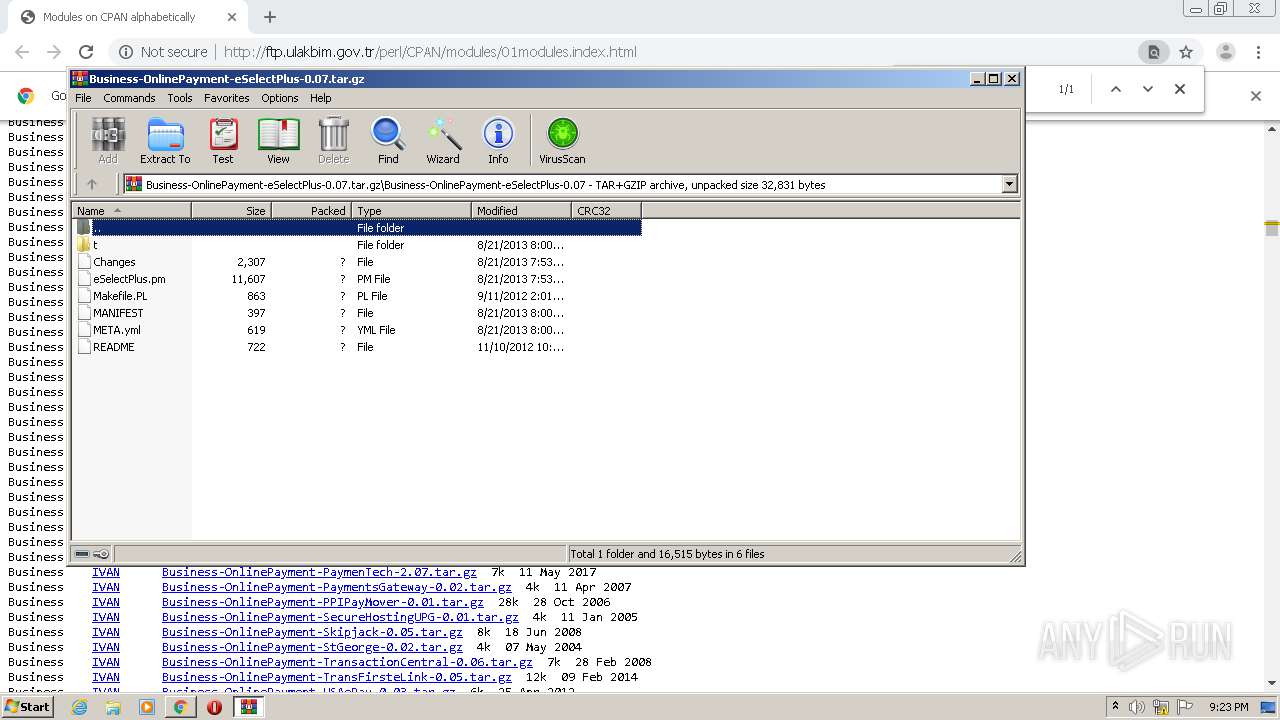Go up one folder level arrow
The width and height of the screenshot is (1280, 720).
click(92, 184)
